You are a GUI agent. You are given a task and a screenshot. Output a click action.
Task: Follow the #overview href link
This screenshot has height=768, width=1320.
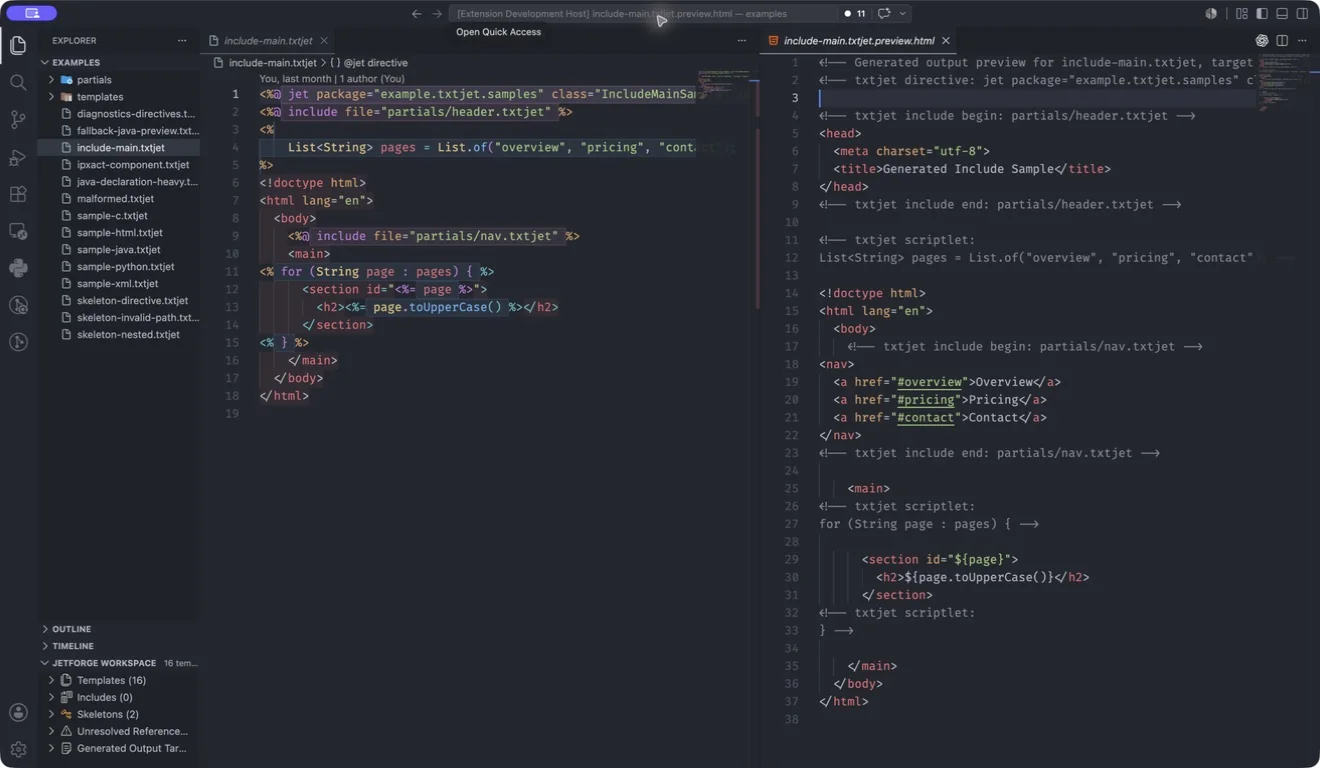[x=930, y=382]
